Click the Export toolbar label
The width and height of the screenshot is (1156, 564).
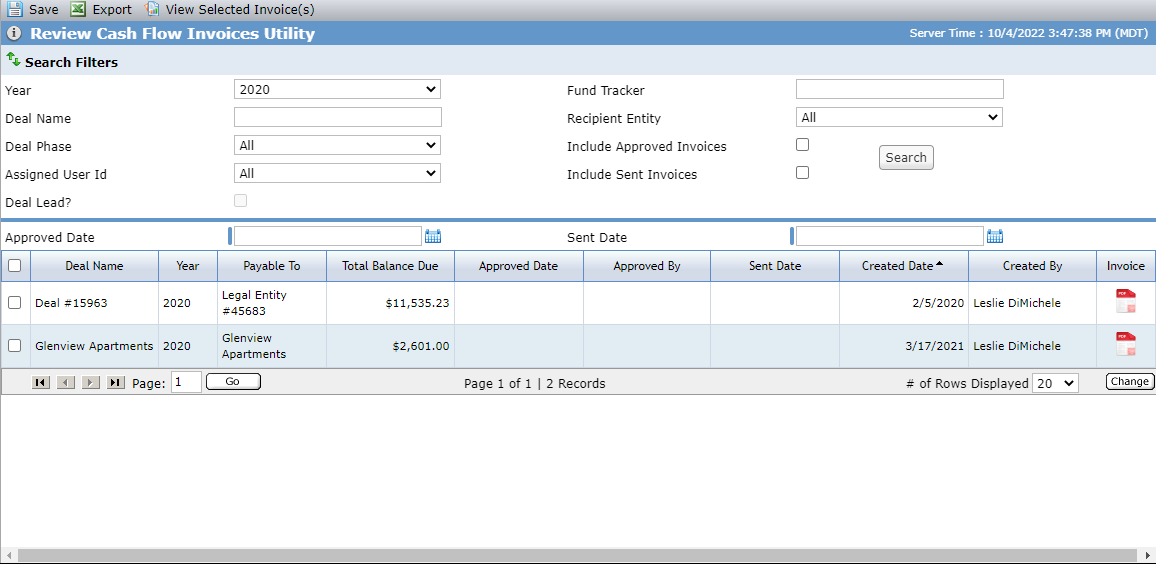(x=112, y=10)
